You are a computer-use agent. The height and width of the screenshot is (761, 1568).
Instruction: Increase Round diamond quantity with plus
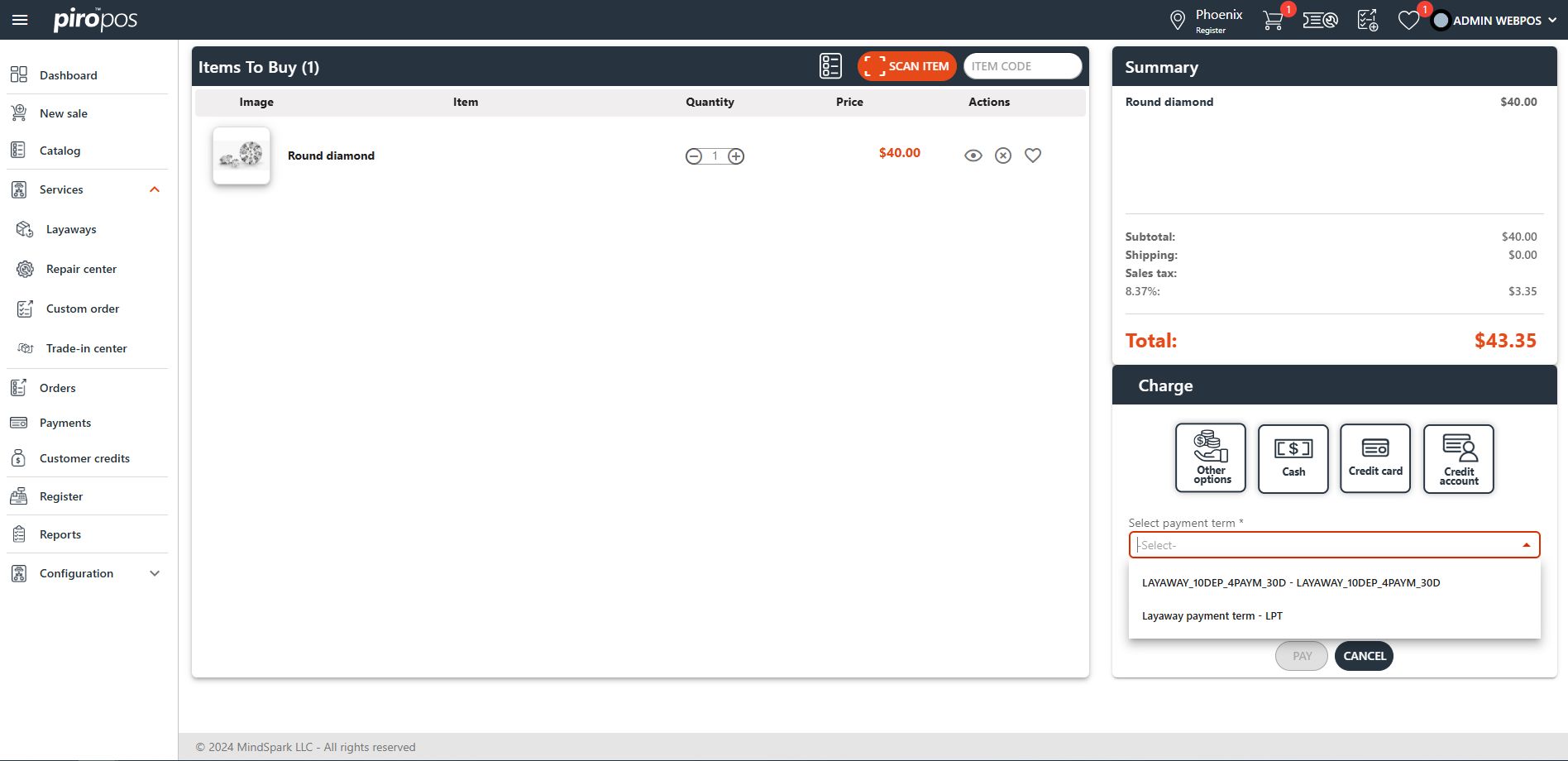tap(736, 156)
